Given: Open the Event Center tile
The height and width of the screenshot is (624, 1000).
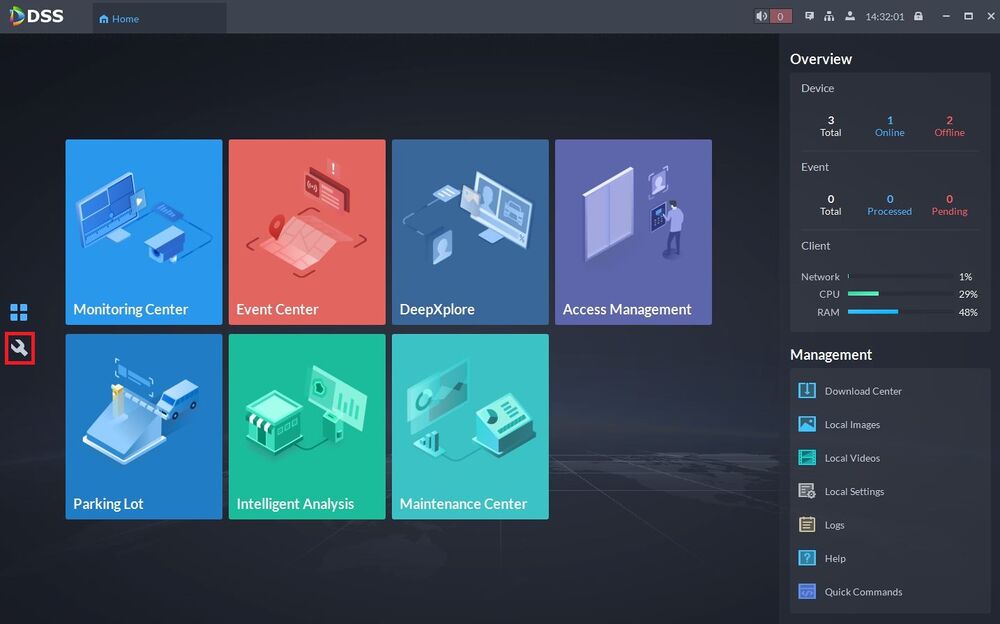Looking at the screenshot, I should pyautogui.click(x=307, y=232).
